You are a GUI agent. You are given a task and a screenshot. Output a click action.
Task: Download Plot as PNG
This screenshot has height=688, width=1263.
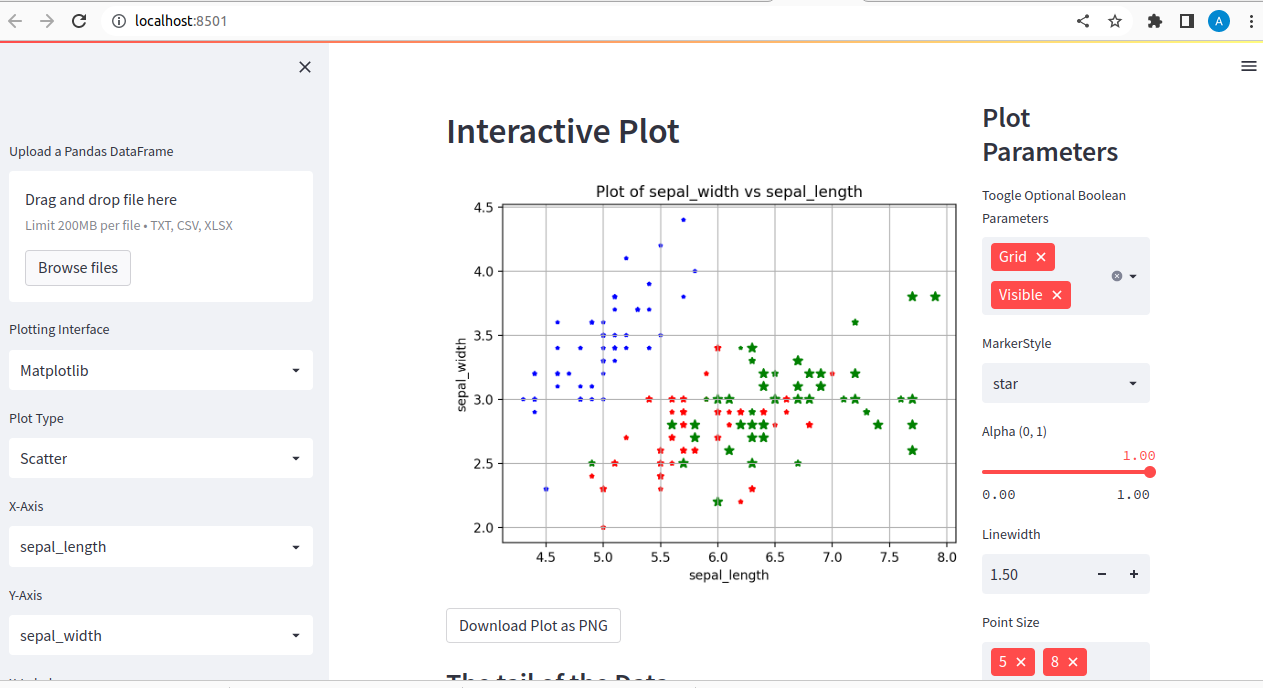533,625
